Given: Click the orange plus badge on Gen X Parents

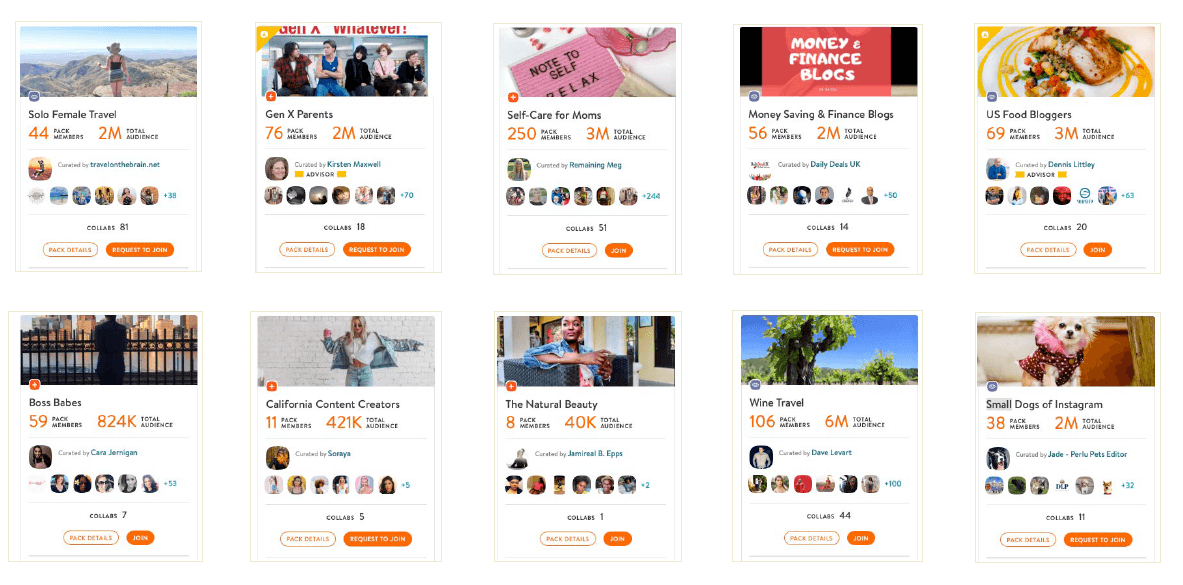Looking at the screenshot, I should point(272,97).
